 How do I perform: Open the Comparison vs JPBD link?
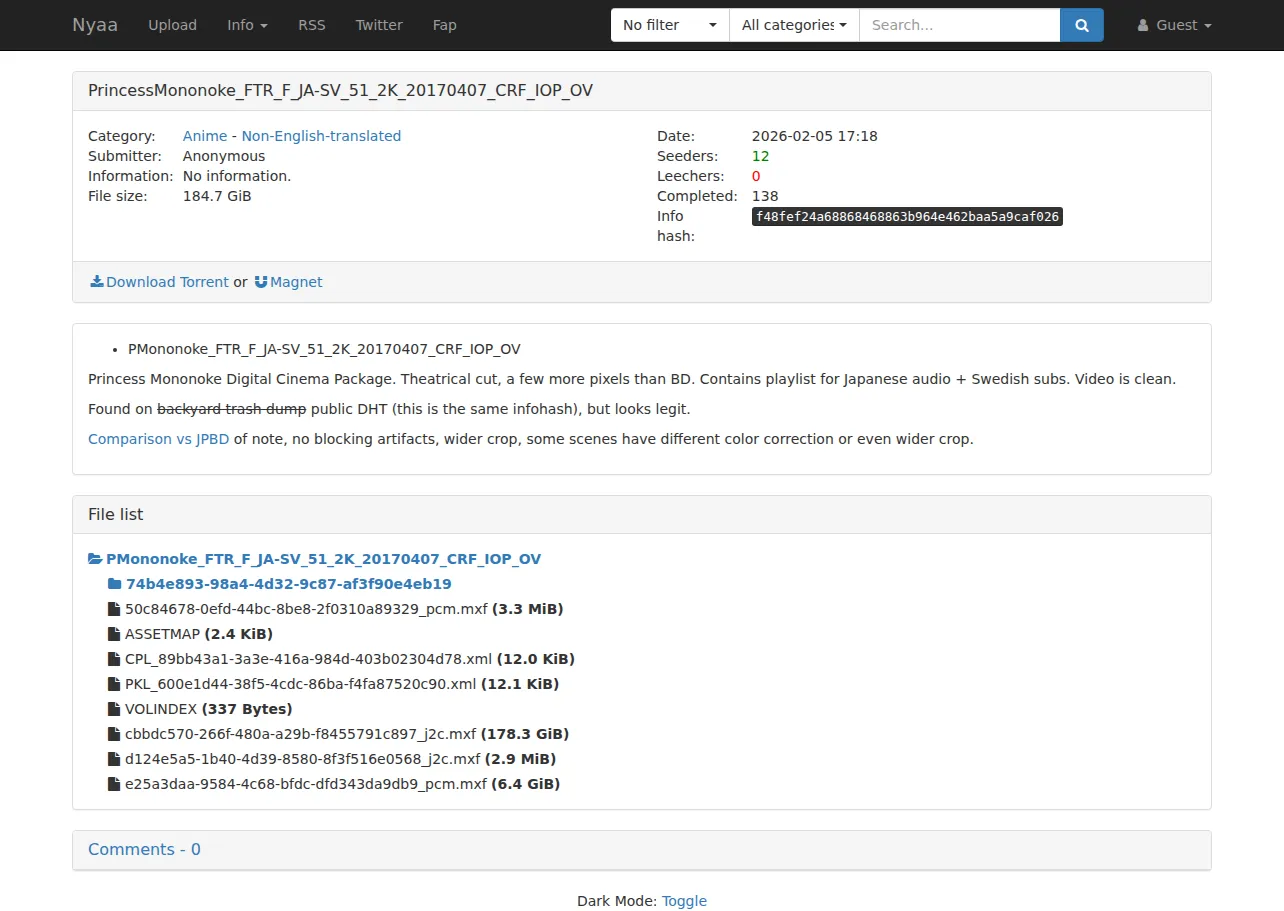(x=159, y=439)
